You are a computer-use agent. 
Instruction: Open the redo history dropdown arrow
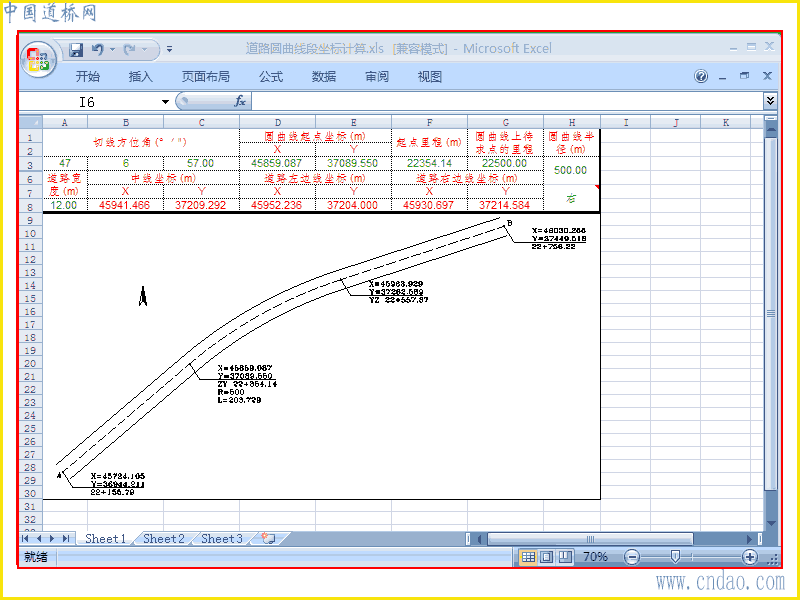click(144, 49)
